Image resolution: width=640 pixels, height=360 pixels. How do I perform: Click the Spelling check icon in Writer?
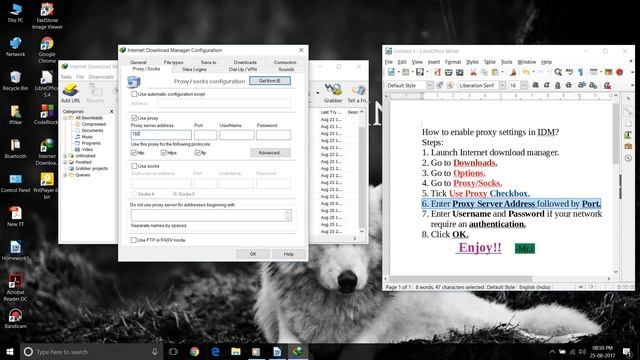pyautogui.click(x=569, y=72)
